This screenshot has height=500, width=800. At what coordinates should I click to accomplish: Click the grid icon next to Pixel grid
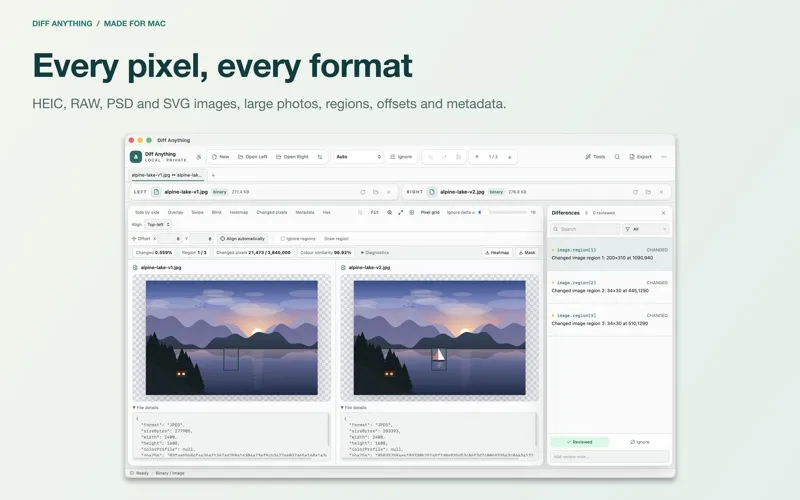(412, 212)
